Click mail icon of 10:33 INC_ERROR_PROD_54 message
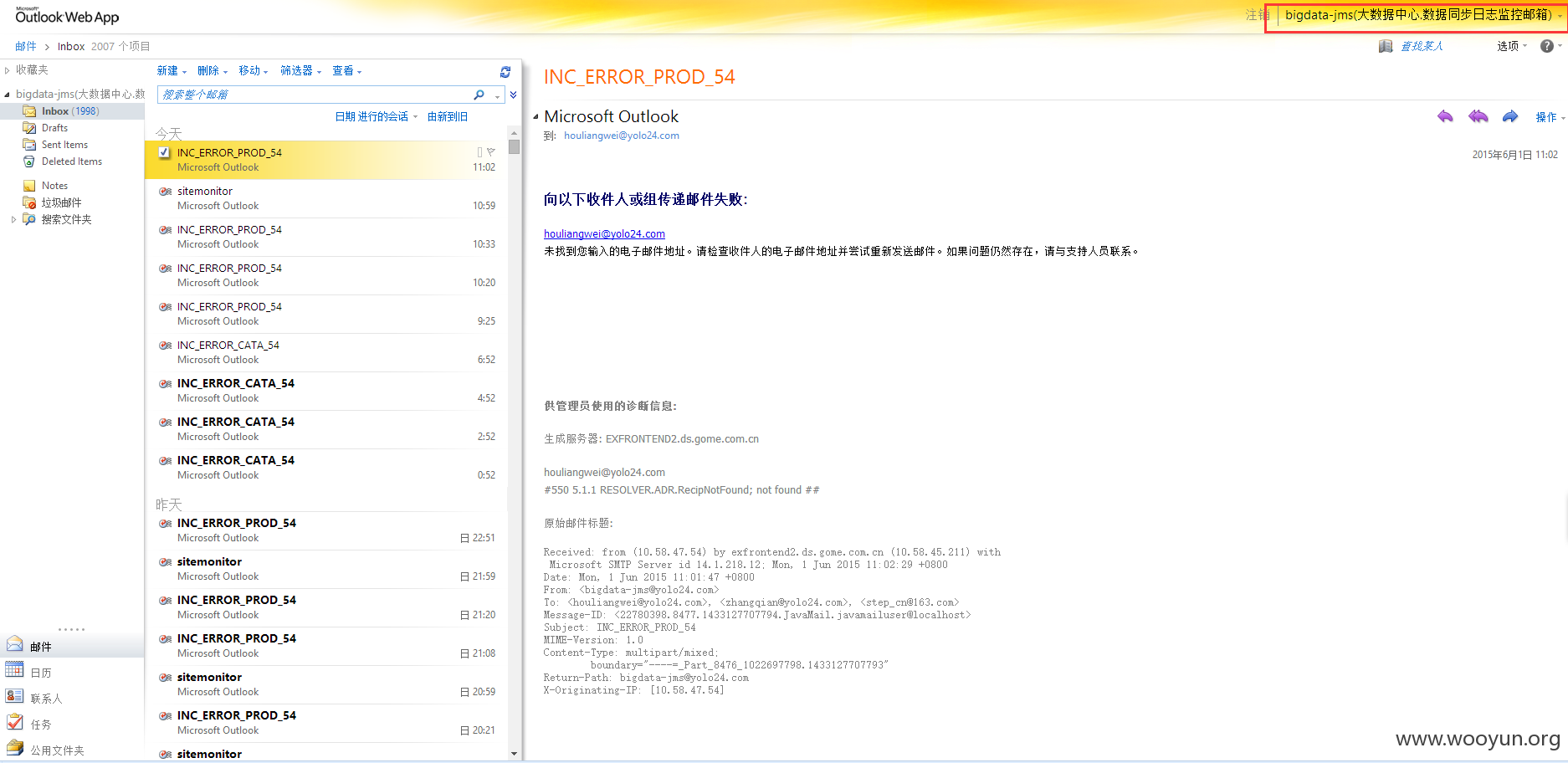This screenshot has height=763, width=1568. (166, 230)
